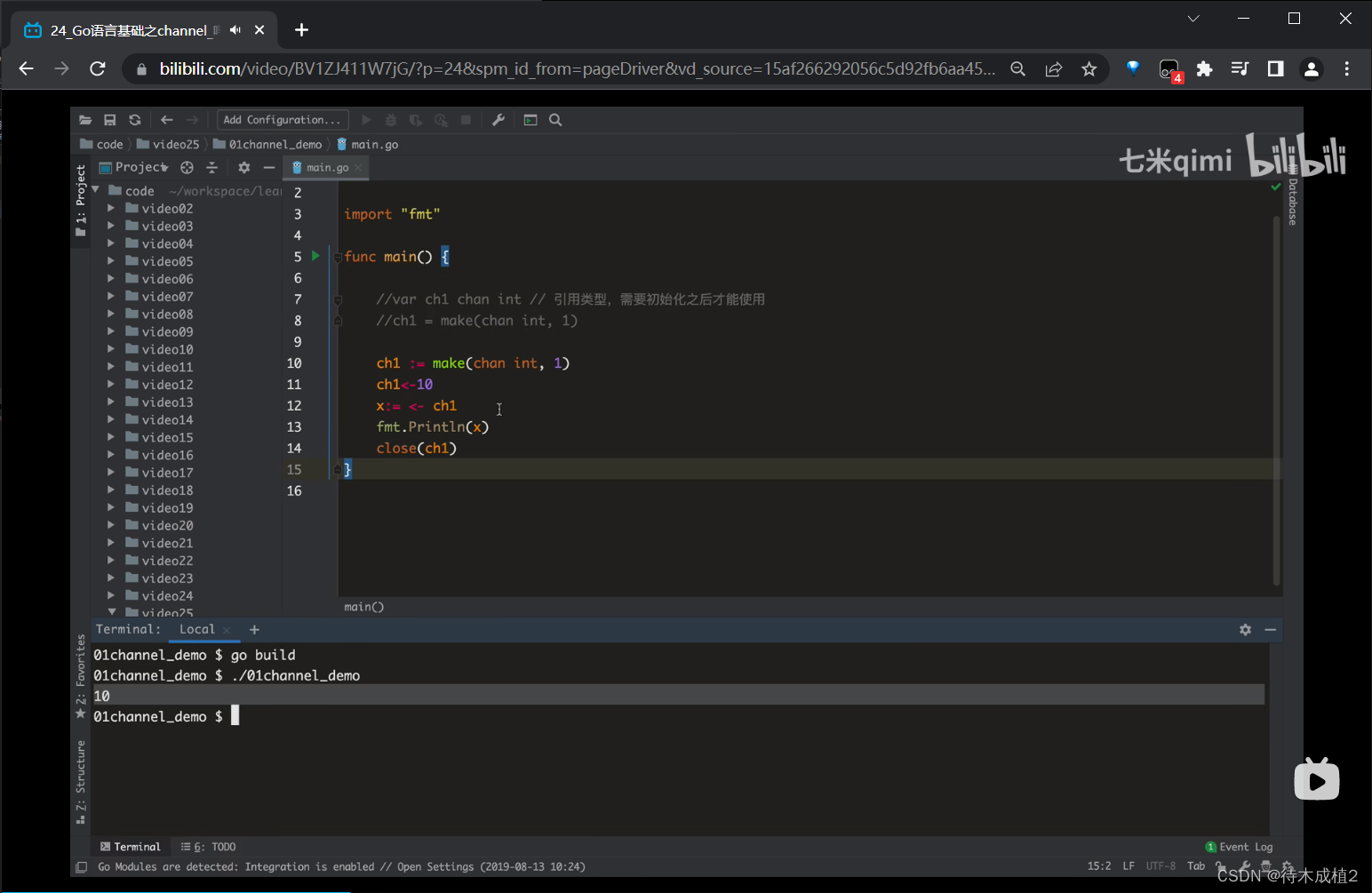Expand the video16 folder
Viewport: 1372px width, 893px height.
click(x=111, y=455)
